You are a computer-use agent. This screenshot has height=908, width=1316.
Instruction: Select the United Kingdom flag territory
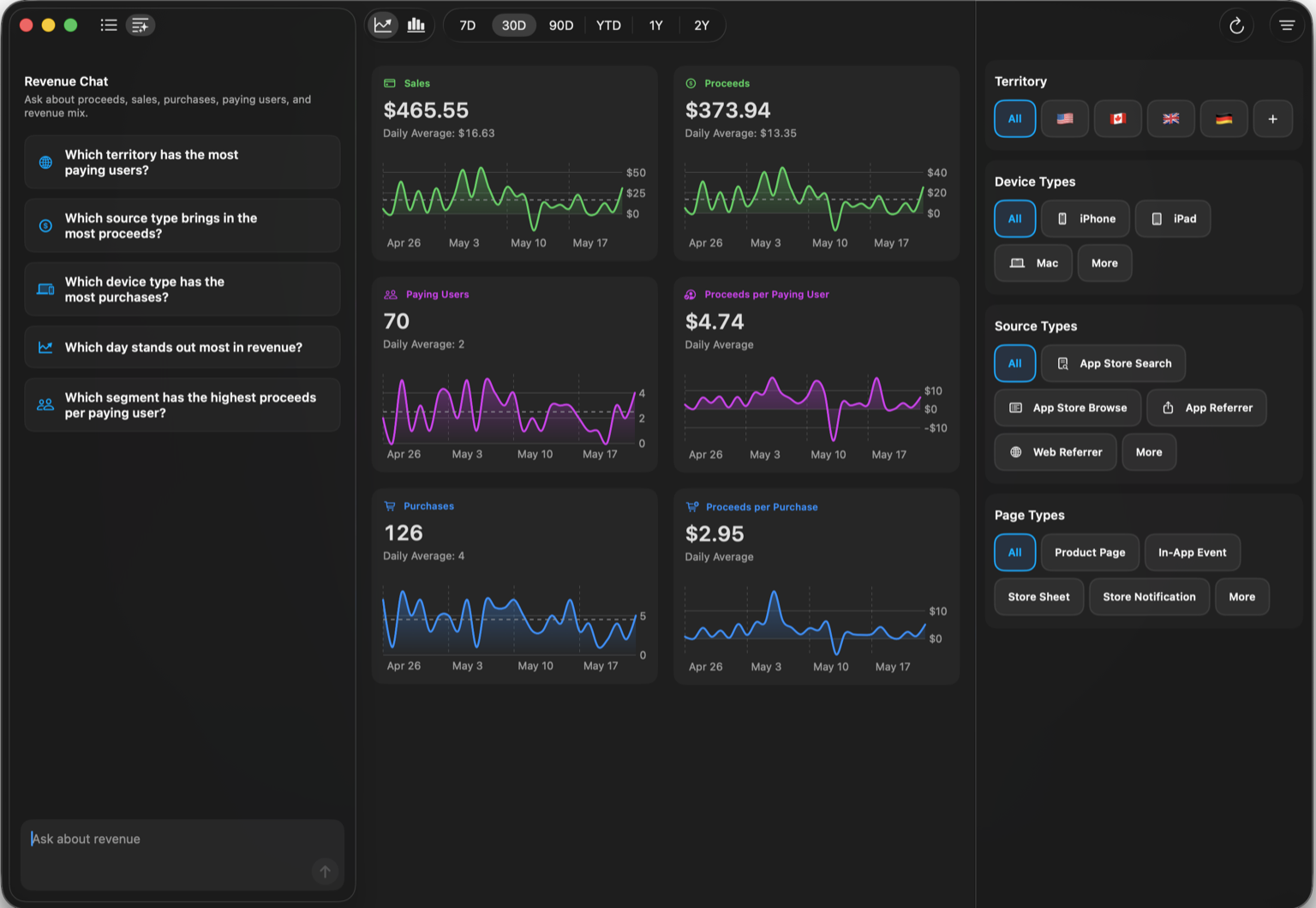[x=1170, y=118]
